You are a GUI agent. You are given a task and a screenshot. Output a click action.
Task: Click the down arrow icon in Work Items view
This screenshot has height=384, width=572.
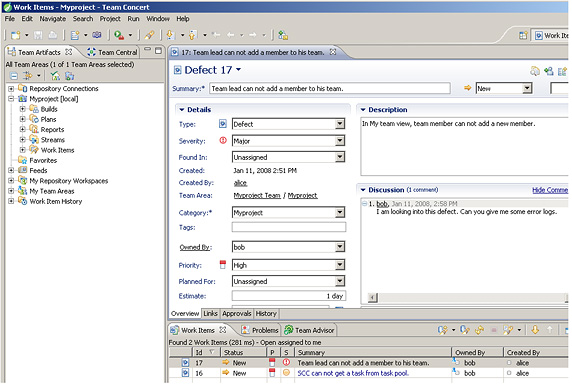[x=535, y=330]
